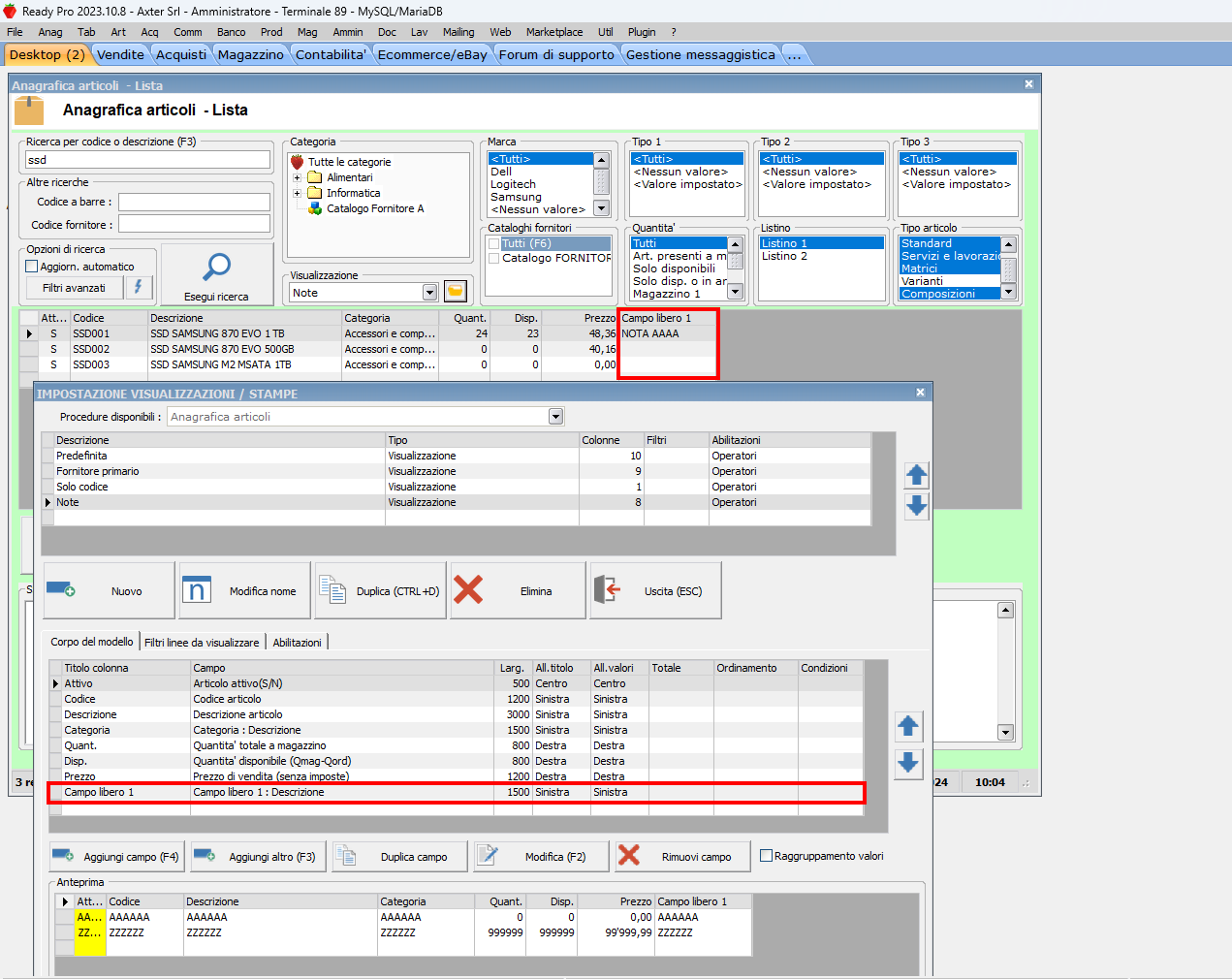Image resolution: width=1232 pixels, height=979 pixels.
Task: Click the Rimuovi campo button
Action: pos(683,856)
